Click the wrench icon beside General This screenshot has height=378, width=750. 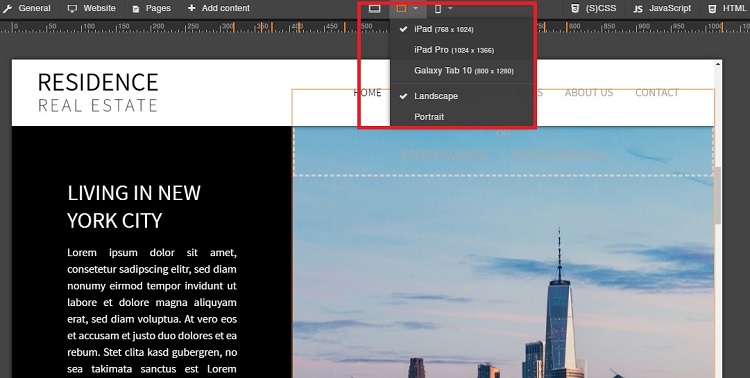pos(8,8)
